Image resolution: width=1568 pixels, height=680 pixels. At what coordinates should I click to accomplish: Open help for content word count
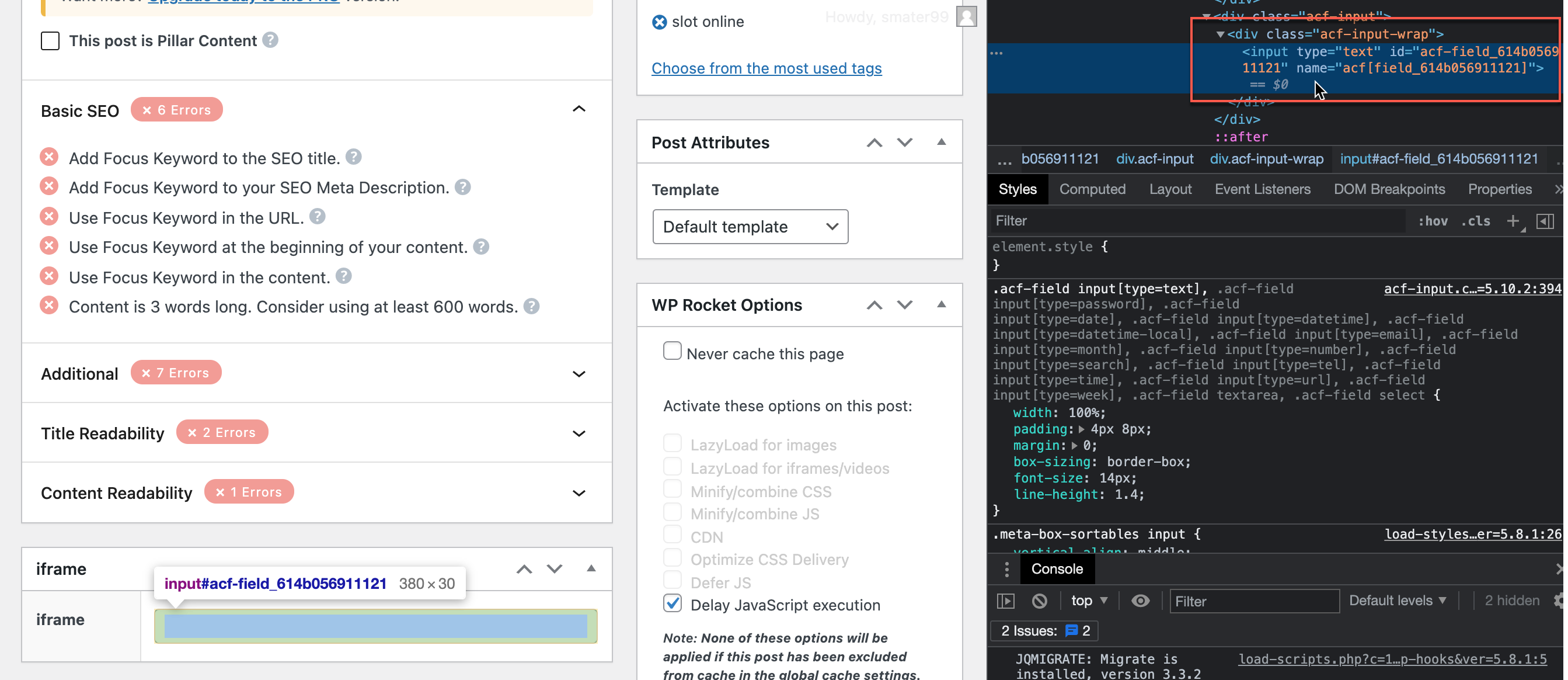tap(531, 306)
